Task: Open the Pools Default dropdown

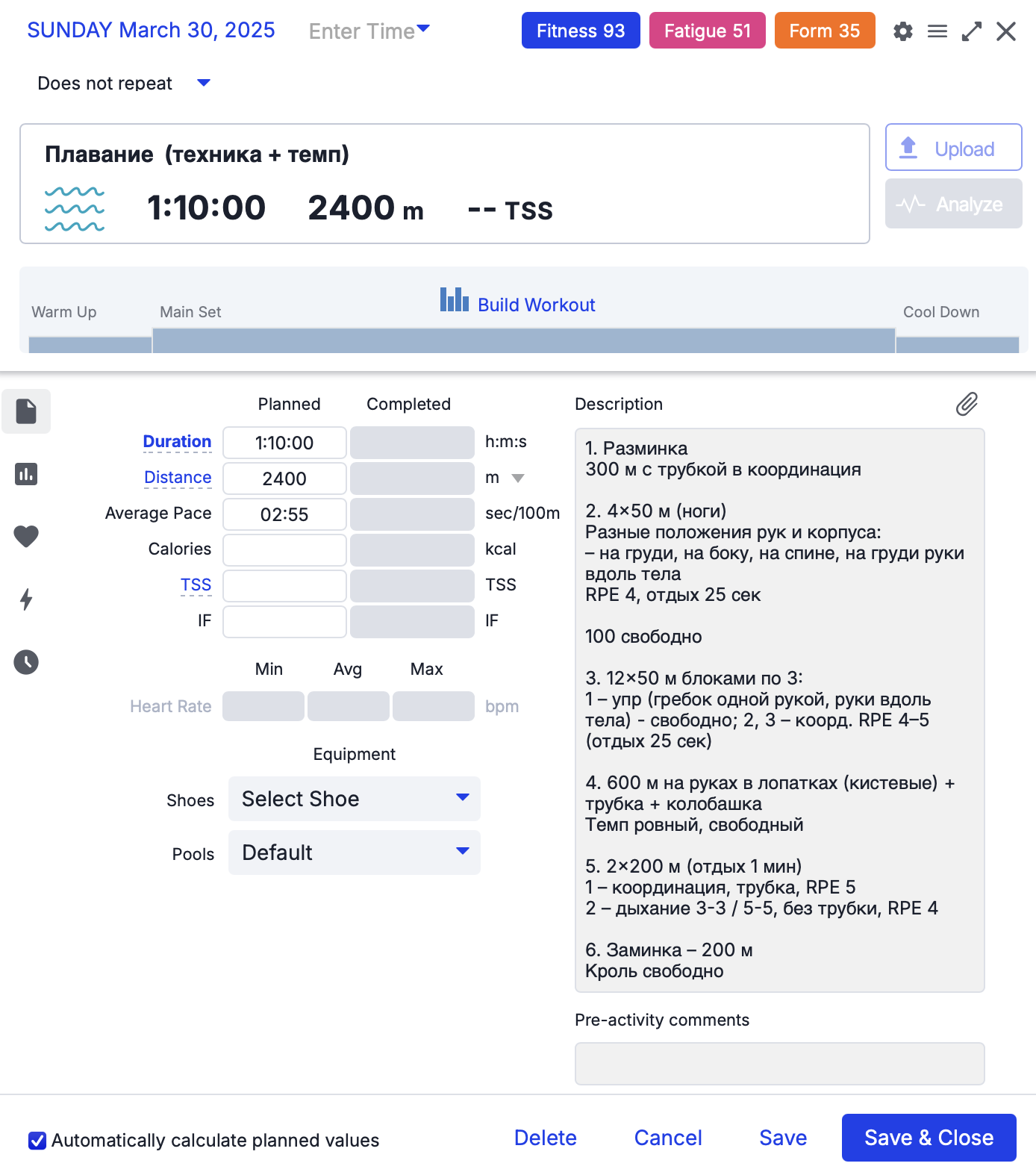Action: 355,853
